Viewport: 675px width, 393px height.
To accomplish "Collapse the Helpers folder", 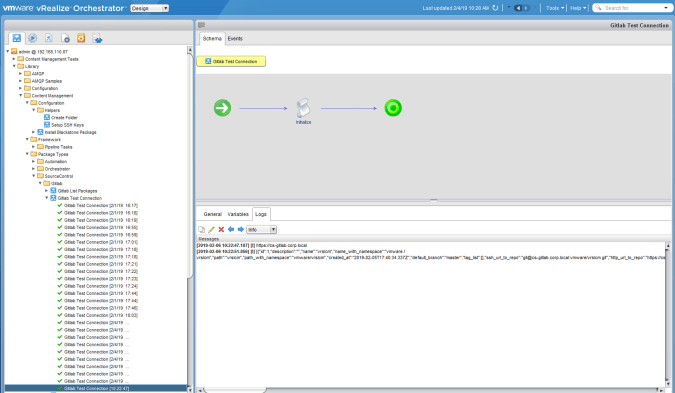I will [x=34, y=110].
